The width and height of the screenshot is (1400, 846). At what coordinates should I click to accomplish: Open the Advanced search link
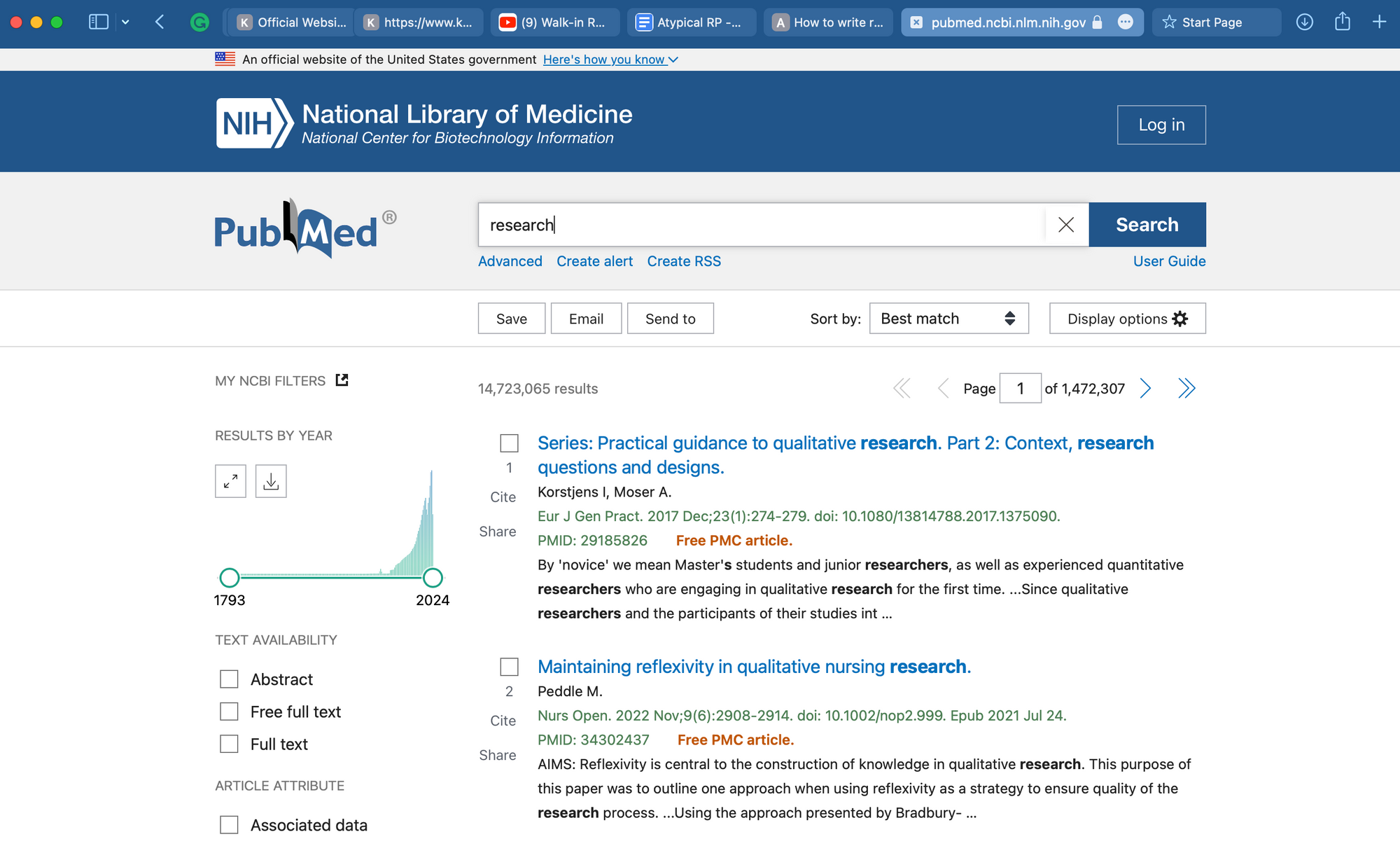[510, 261]
